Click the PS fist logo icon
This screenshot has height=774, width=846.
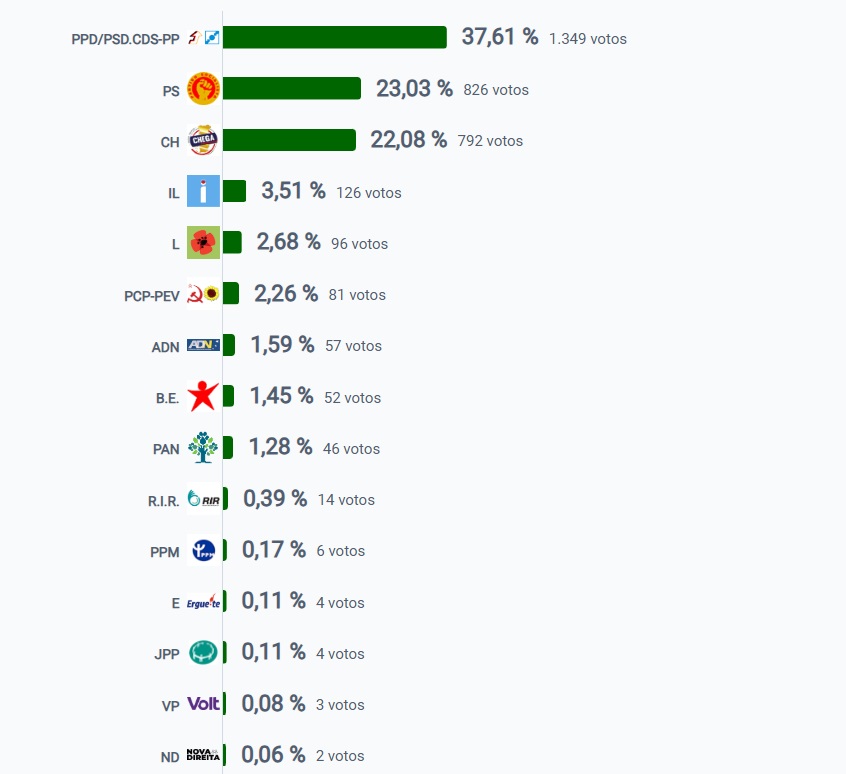point(203,88)
